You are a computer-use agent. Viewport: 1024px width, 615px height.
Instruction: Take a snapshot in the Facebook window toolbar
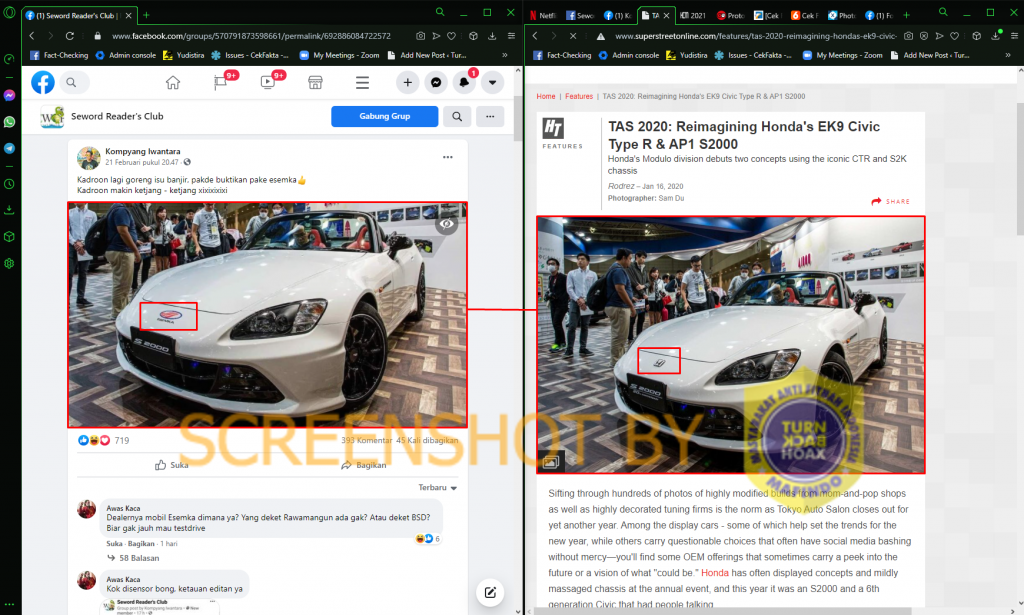(x=421, y=36)
